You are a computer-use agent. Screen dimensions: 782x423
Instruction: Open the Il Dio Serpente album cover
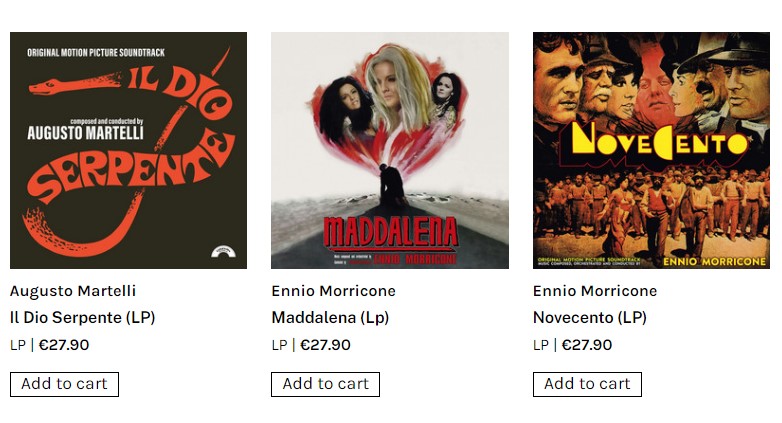tap(128, 150)
